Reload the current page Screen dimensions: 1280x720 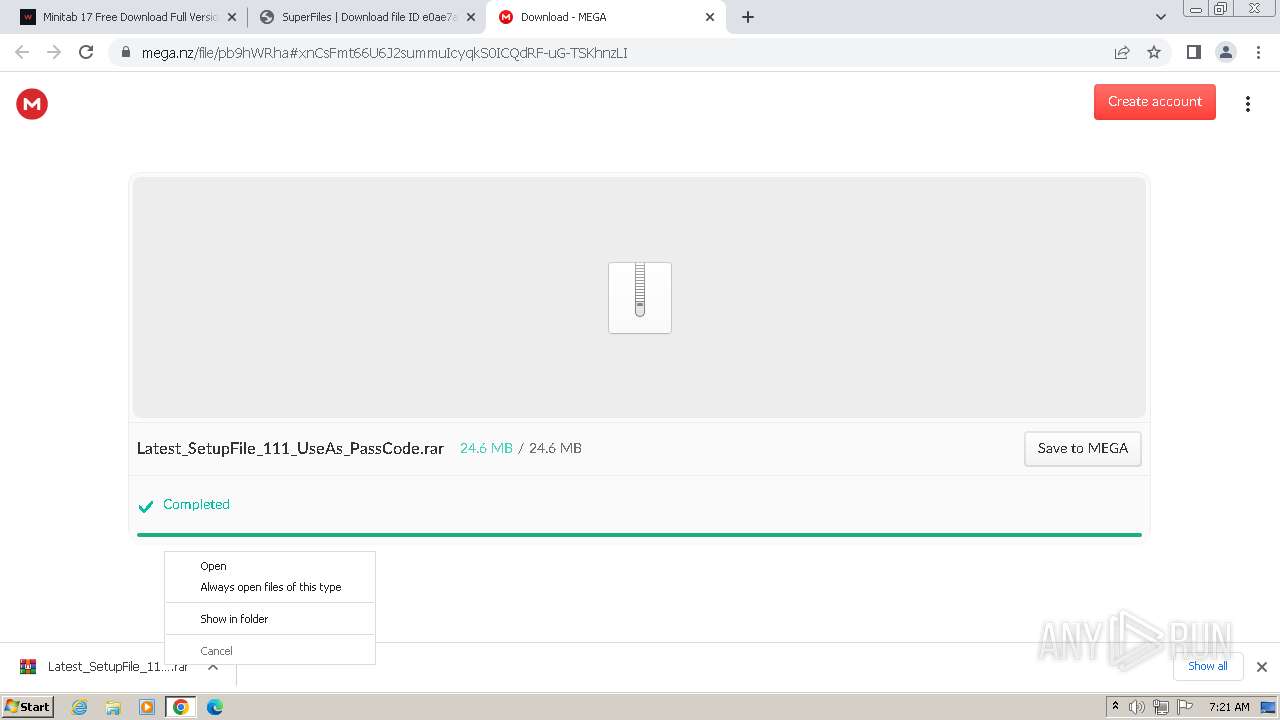point(86,52)
